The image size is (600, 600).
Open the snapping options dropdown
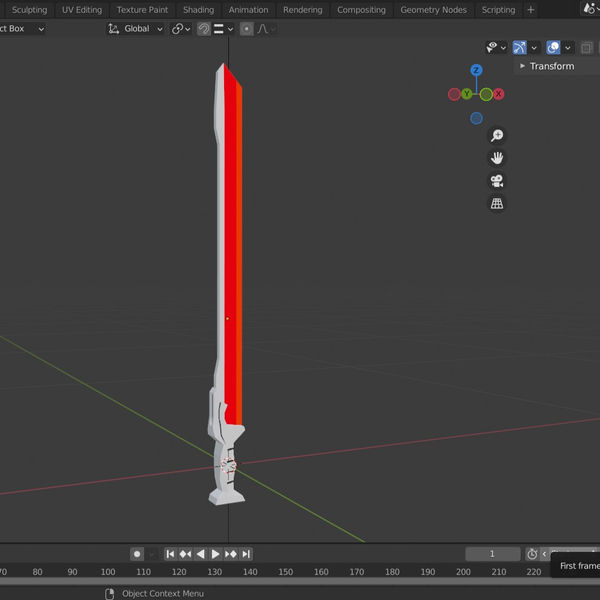pyautogui.click(x=223, y=29)
